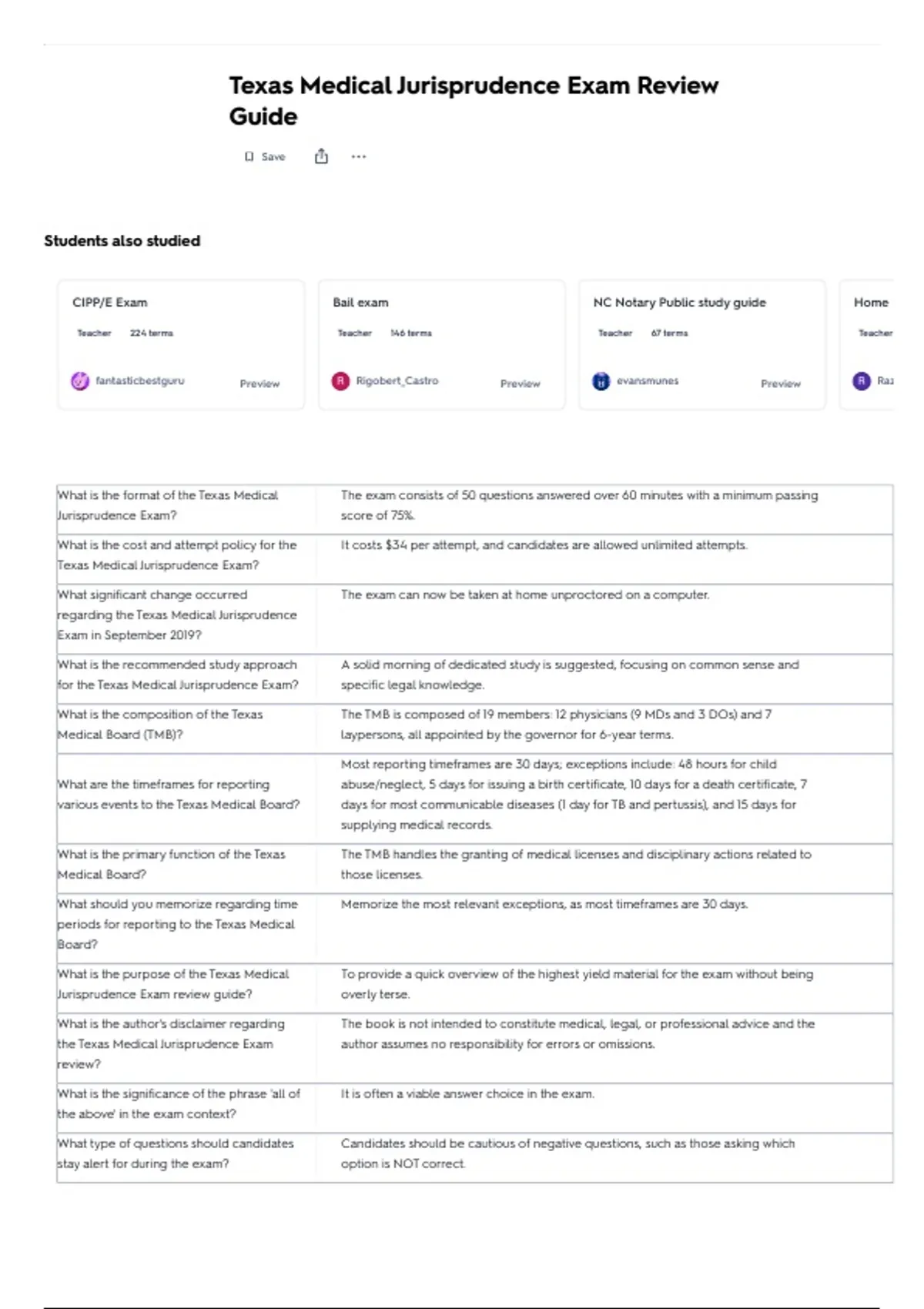Click the evansmunes username link
Viewport: 924px width, 1309px height.
(648, 380)
